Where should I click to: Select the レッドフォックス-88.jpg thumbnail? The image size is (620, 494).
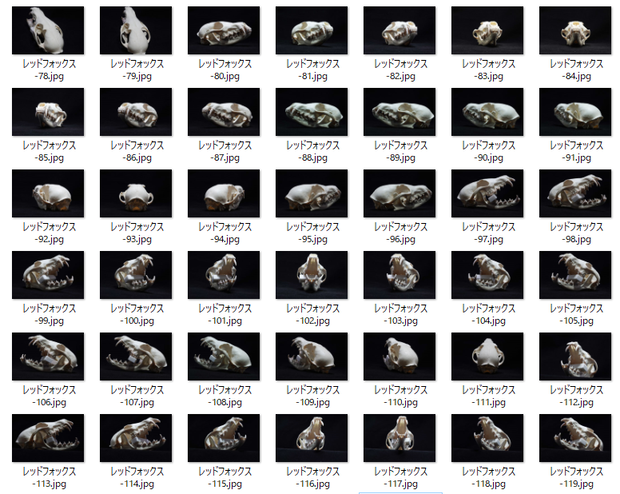pyautogui.click(x=312, y=112)
